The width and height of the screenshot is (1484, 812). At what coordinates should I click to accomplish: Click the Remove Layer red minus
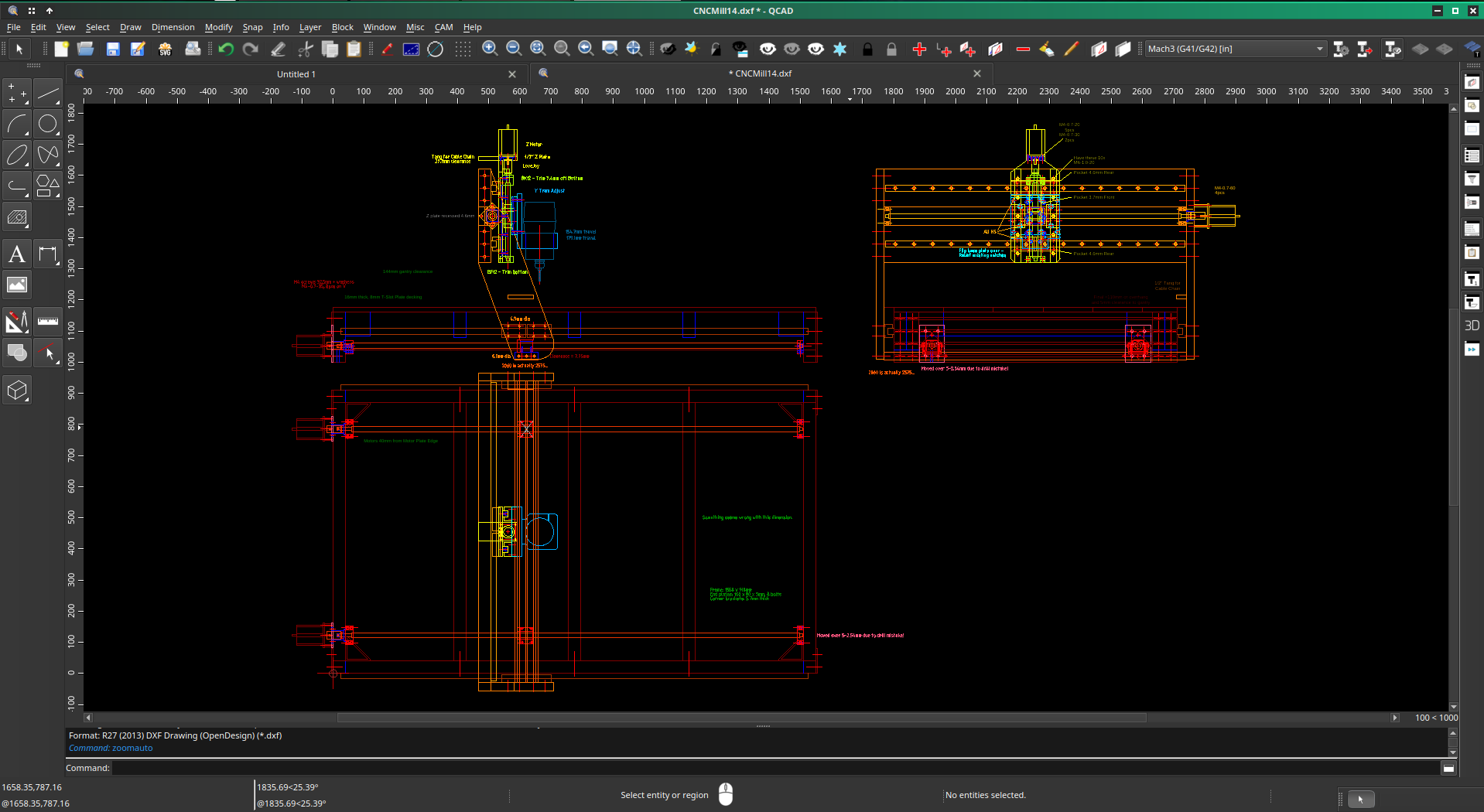pyautogui.click(x=1023, y=49)
